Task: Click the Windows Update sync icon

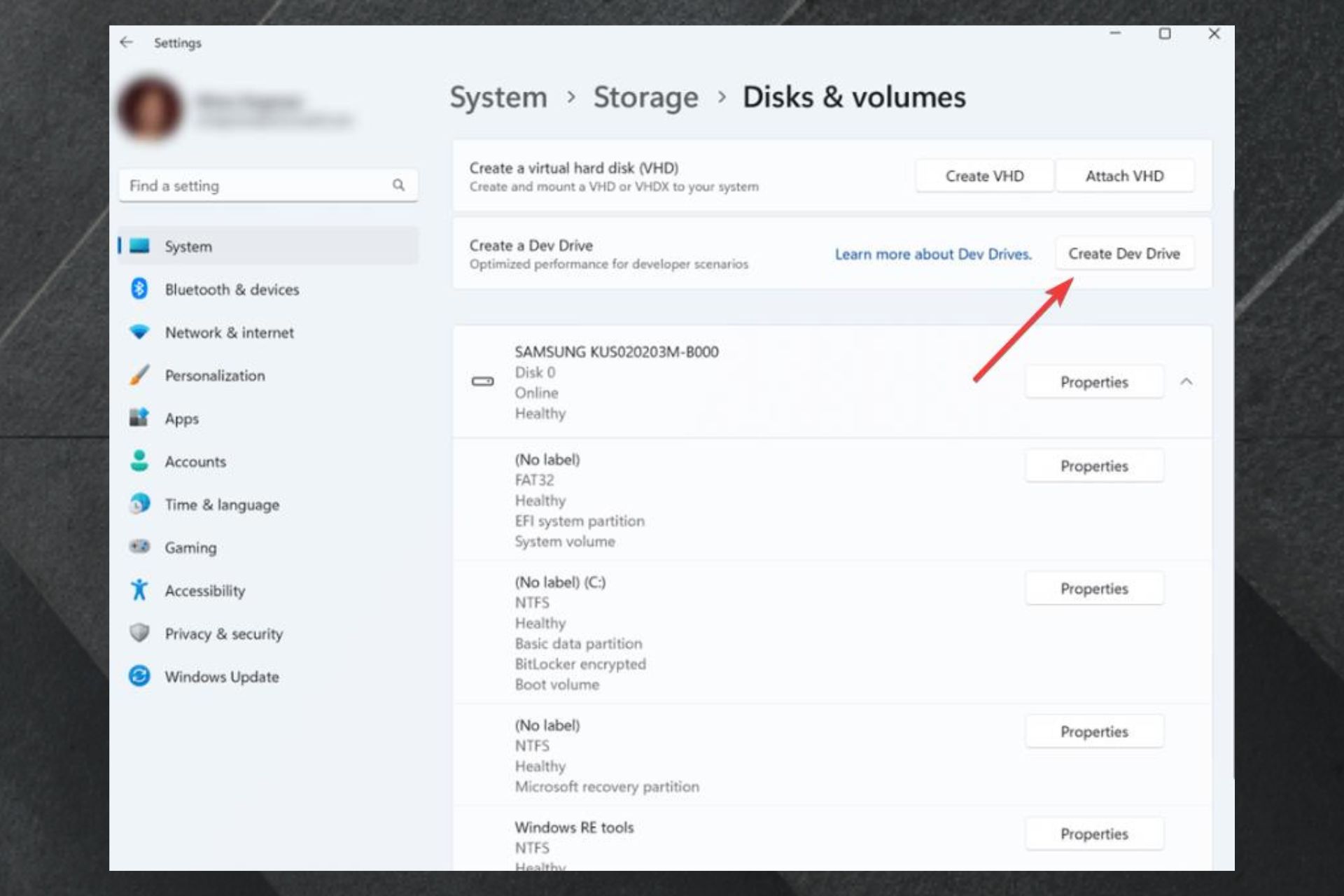Action: click(139, 676)
